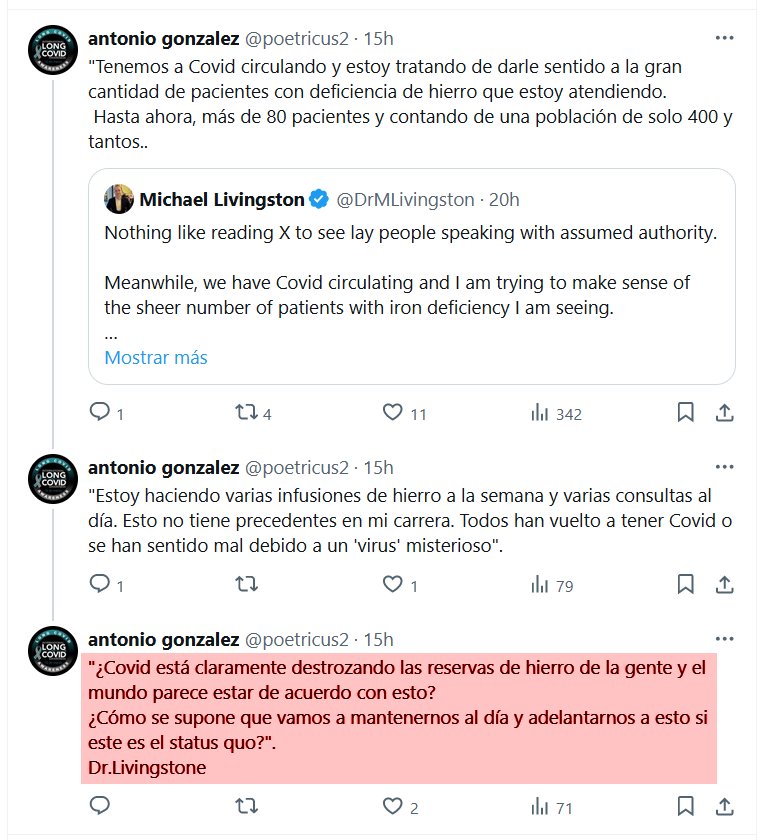Viewport: 760px width, 840px height.
Task: Like the second tweet with 1 like
Action: pyautogui.click(x=393, y=585)
